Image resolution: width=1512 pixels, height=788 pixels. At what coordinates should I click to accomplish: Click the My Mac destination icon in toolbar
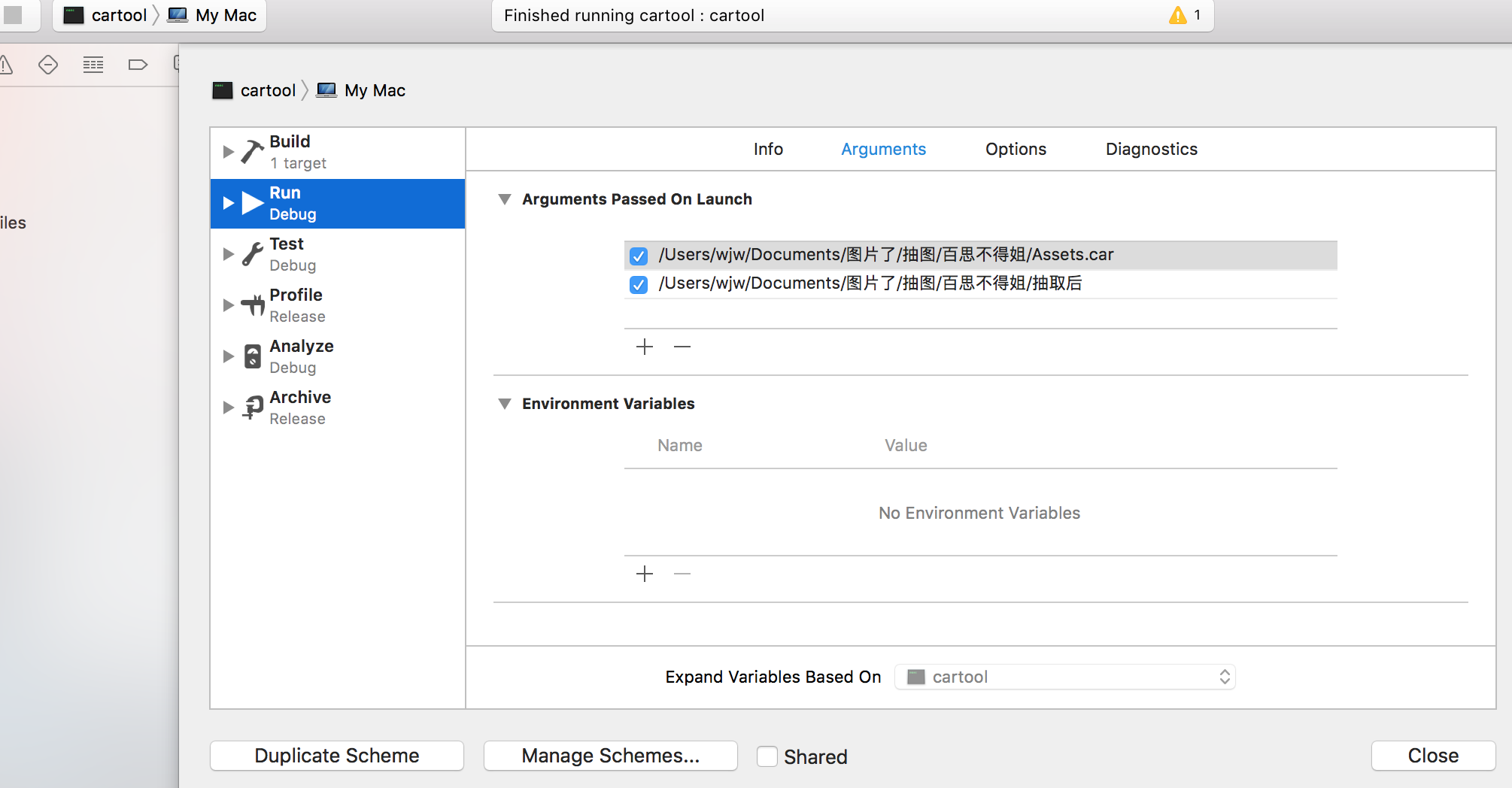pyautogui.click(x=178, y=15)
